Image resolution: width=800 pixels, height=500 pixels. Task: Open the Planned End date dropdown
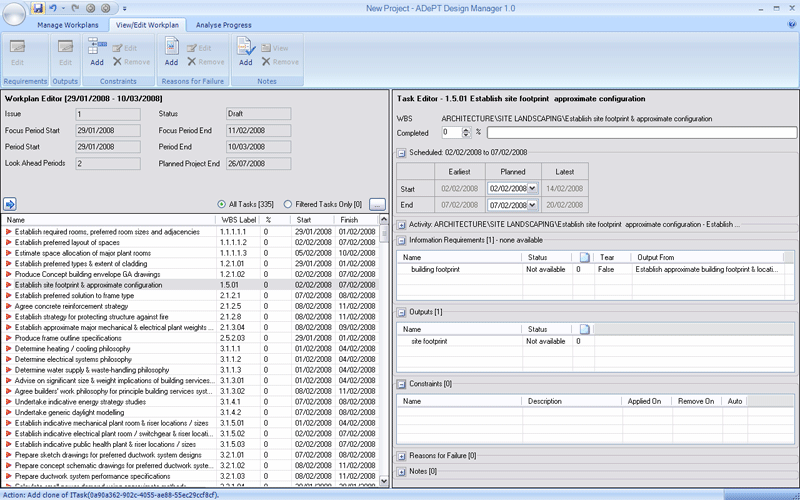point(531,203)
